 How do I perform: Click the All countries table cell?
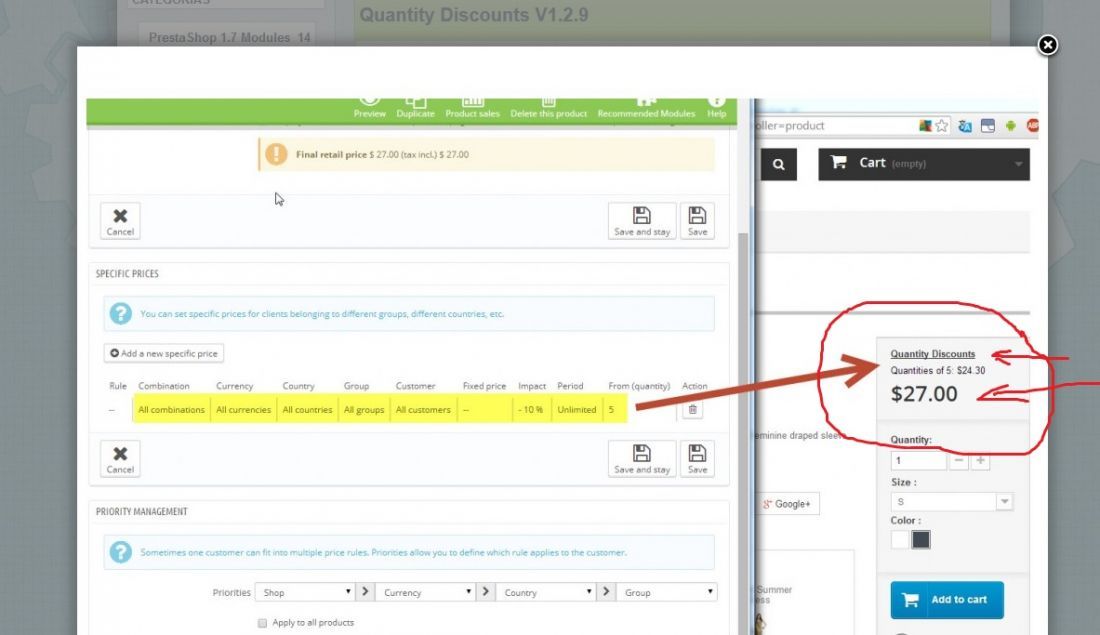point(307,410)
